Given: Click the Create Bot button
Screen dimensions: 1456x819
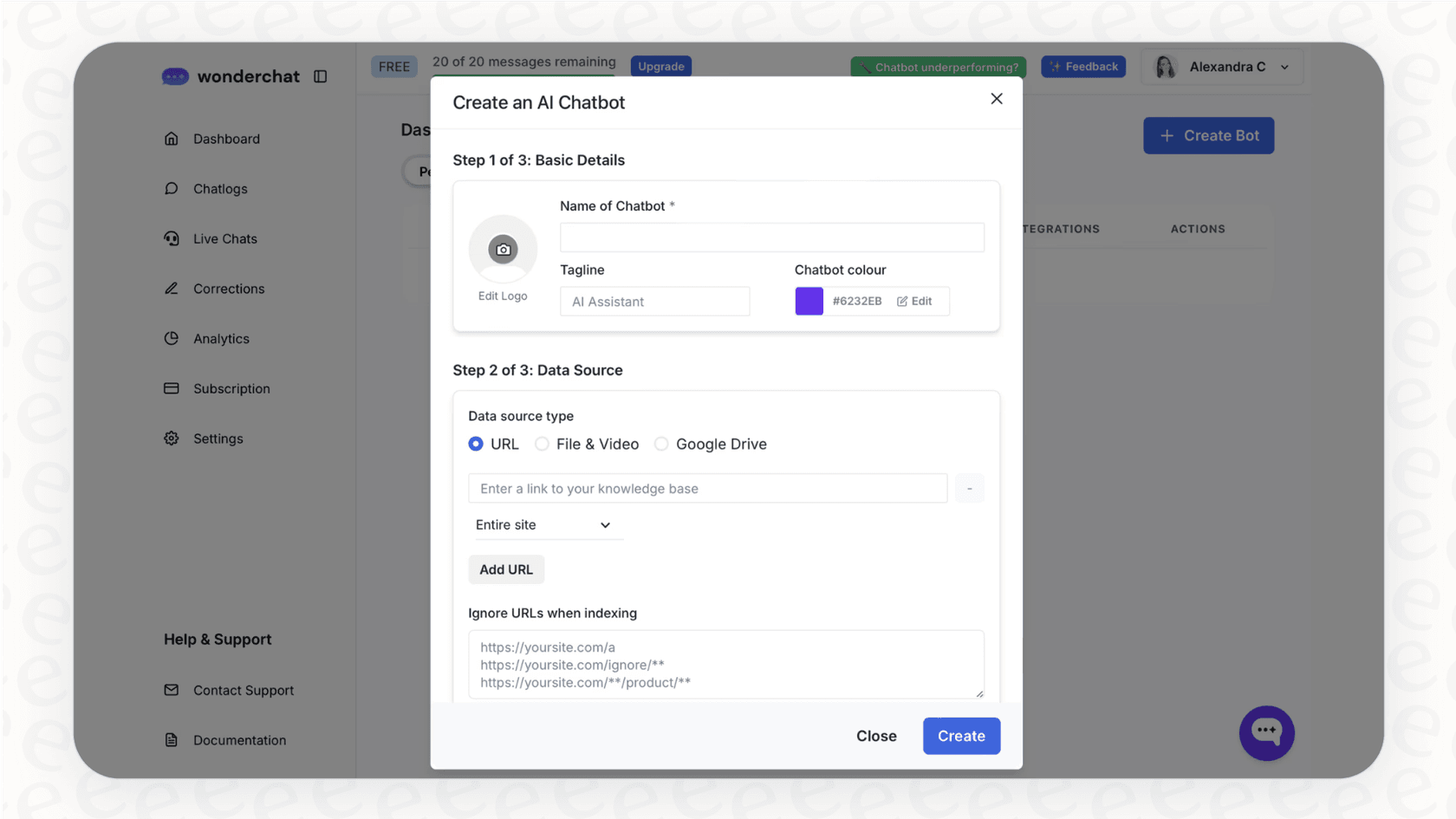Looking at the screenshot, I should pos(1208,135).
